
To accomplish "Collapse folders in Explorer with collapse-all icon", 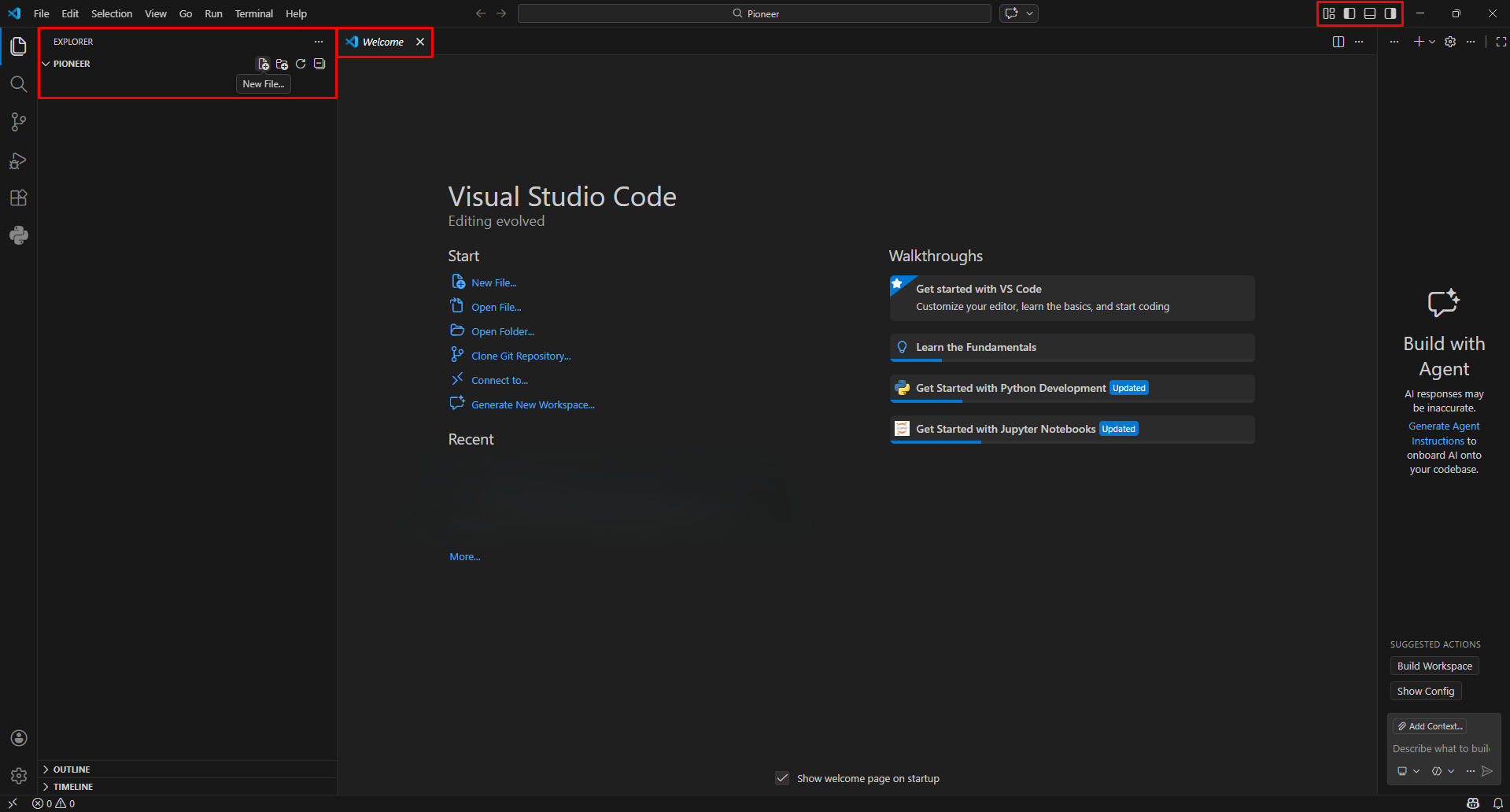I will (319, 64).
